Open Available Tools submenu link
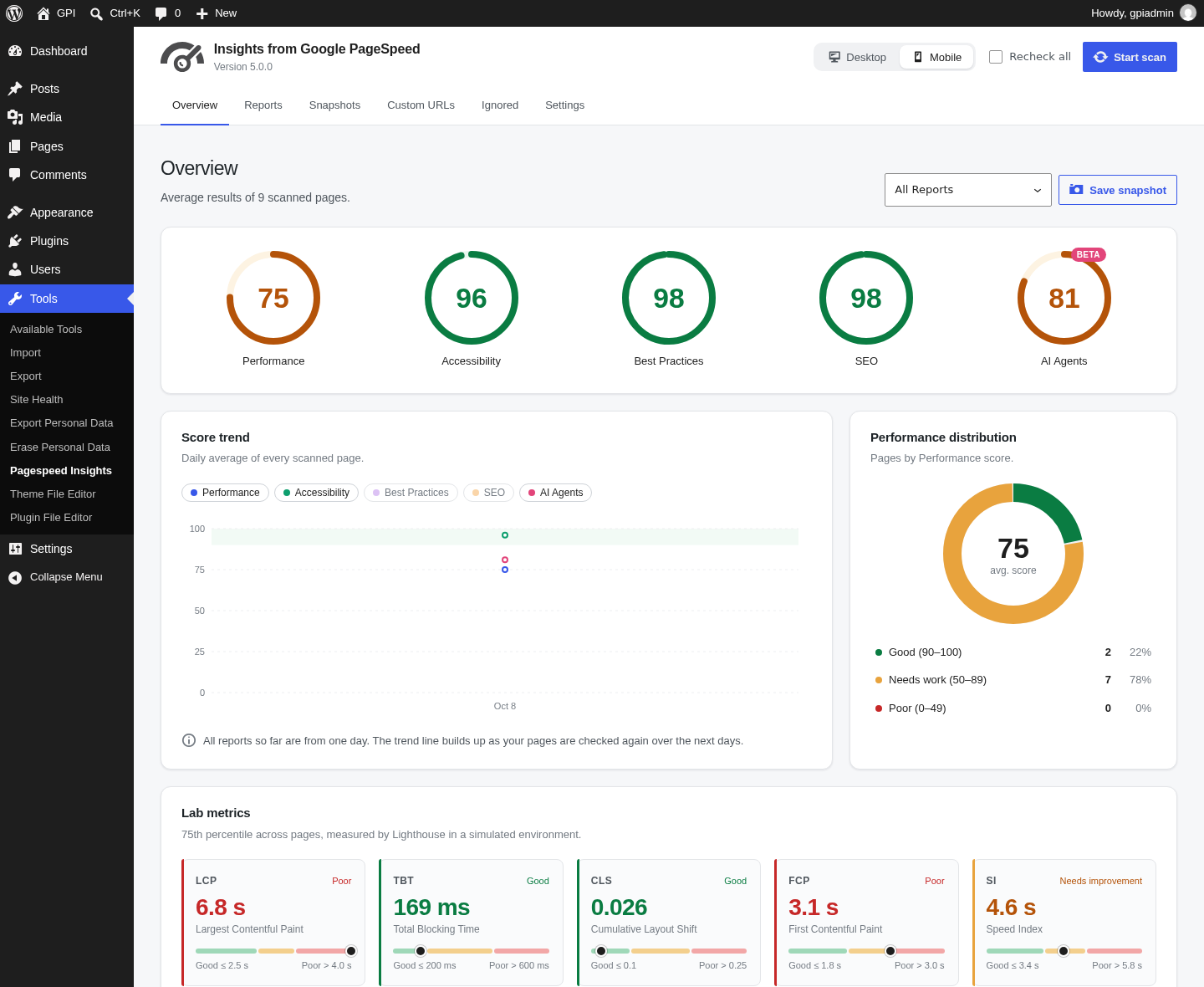 [x=67, y=330]
